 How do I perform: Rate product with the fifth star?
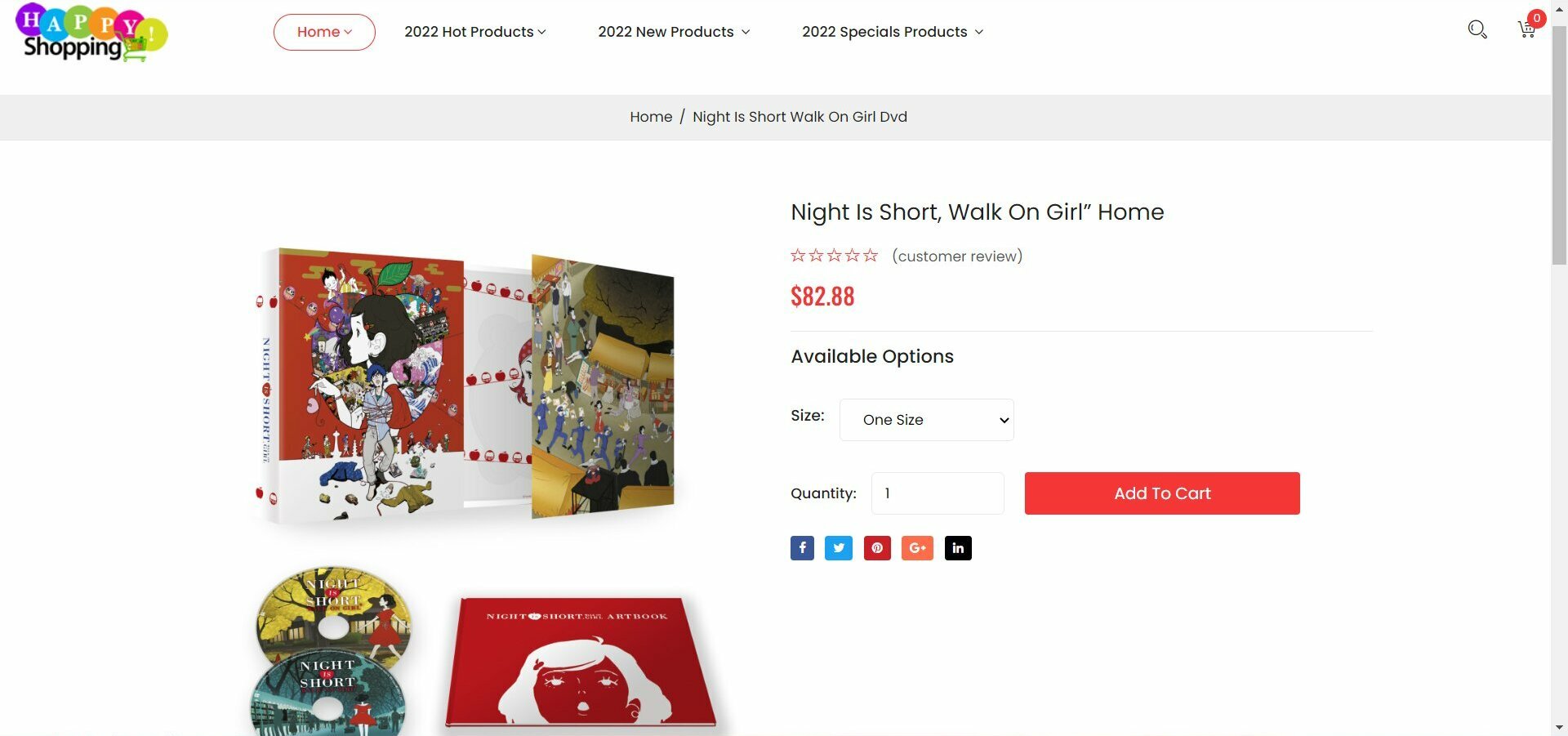(871, 256)
